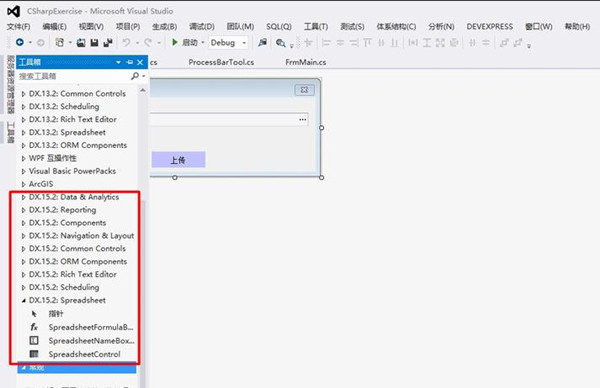The width and height of the screenshot is (600, 388).
Task: Expand DX.15.2: Data & Analytics group
Action: point(23,197)
